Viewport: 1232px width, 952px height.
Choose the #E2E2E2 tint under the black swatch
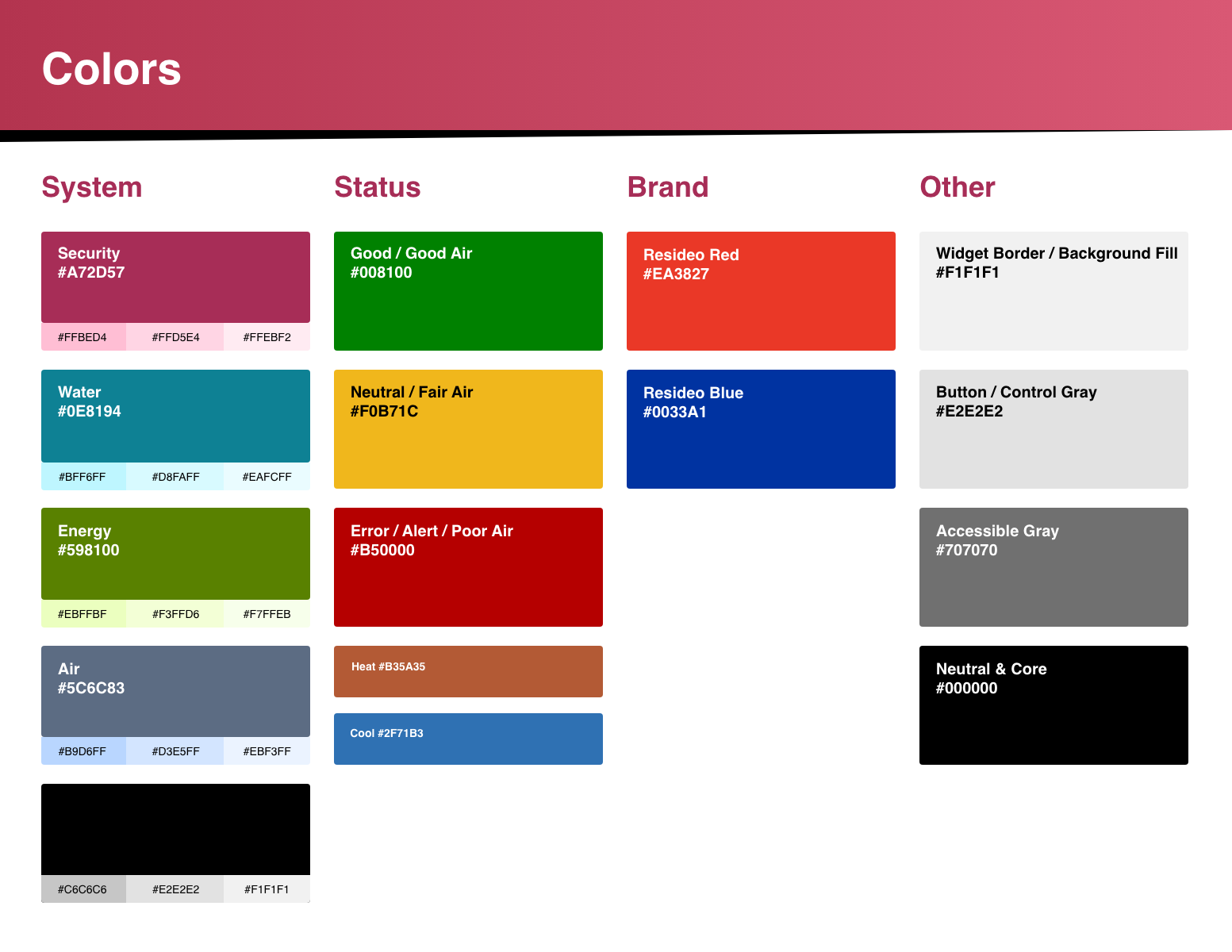click(175, 889)
